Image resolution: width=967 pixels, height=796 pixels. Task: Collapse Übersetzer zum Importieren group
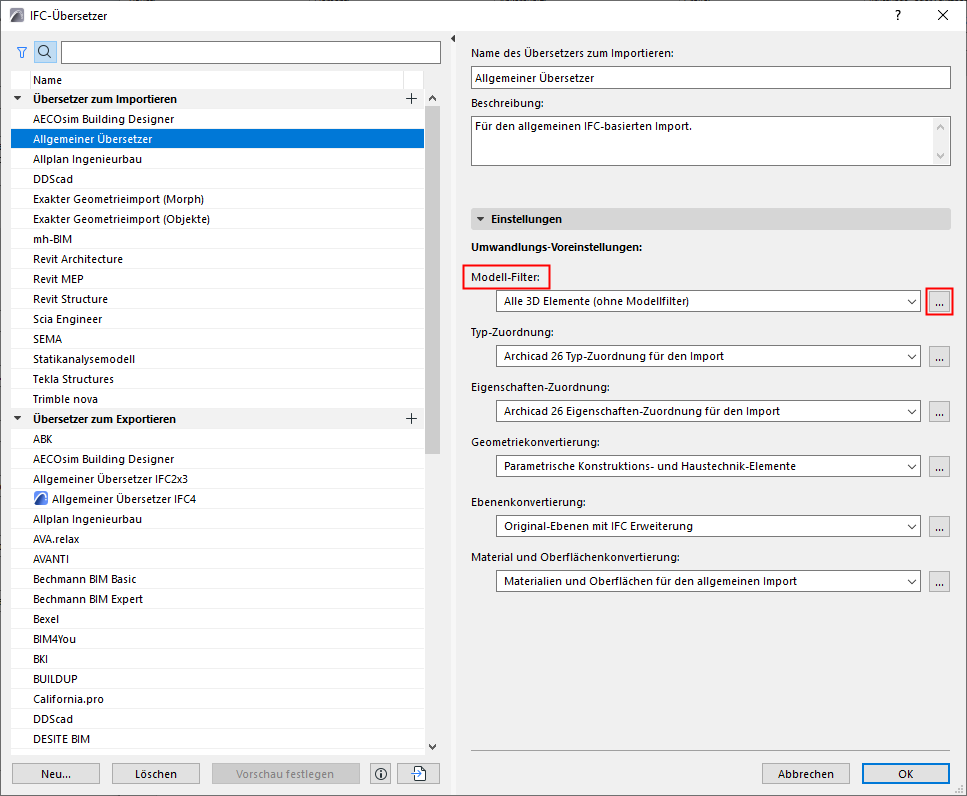pyautogui.click(x=18, y=99)
